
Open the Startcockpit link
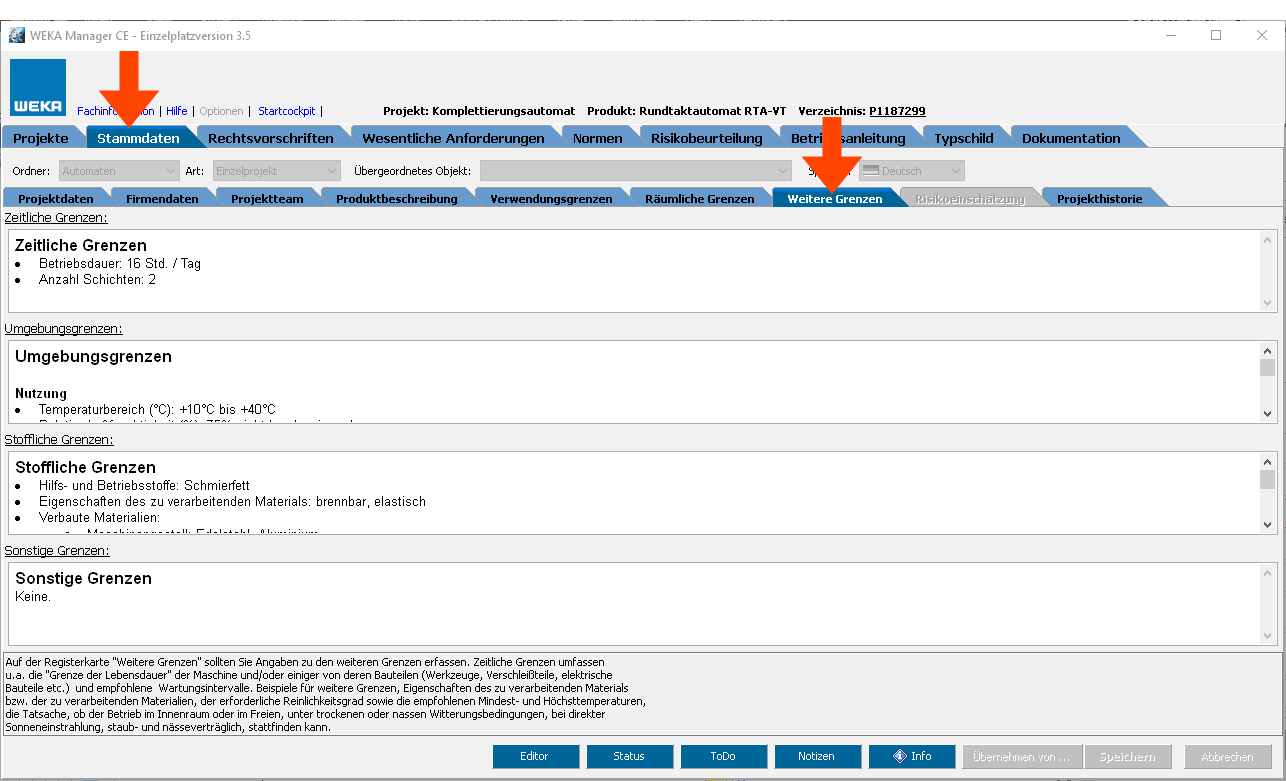pyautogui.click(x=286, y=111)
